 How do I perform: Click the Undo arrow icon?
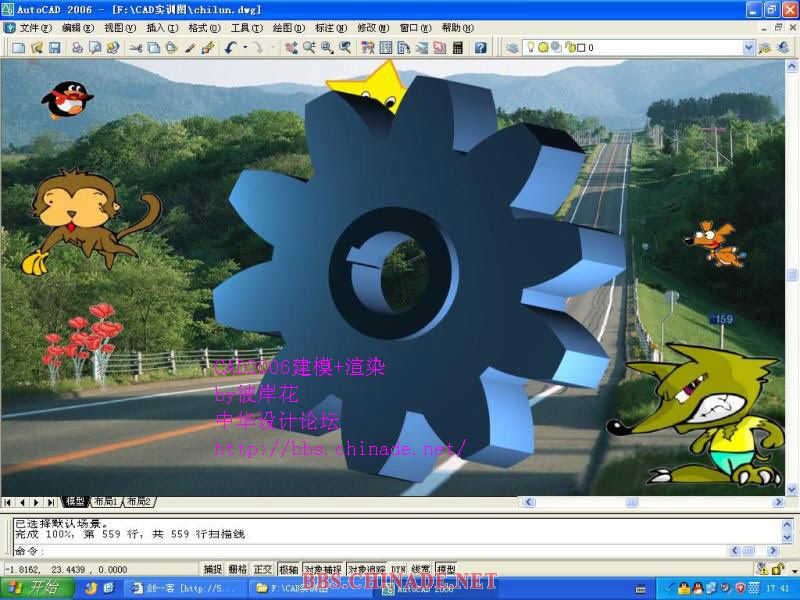point(231,47)
